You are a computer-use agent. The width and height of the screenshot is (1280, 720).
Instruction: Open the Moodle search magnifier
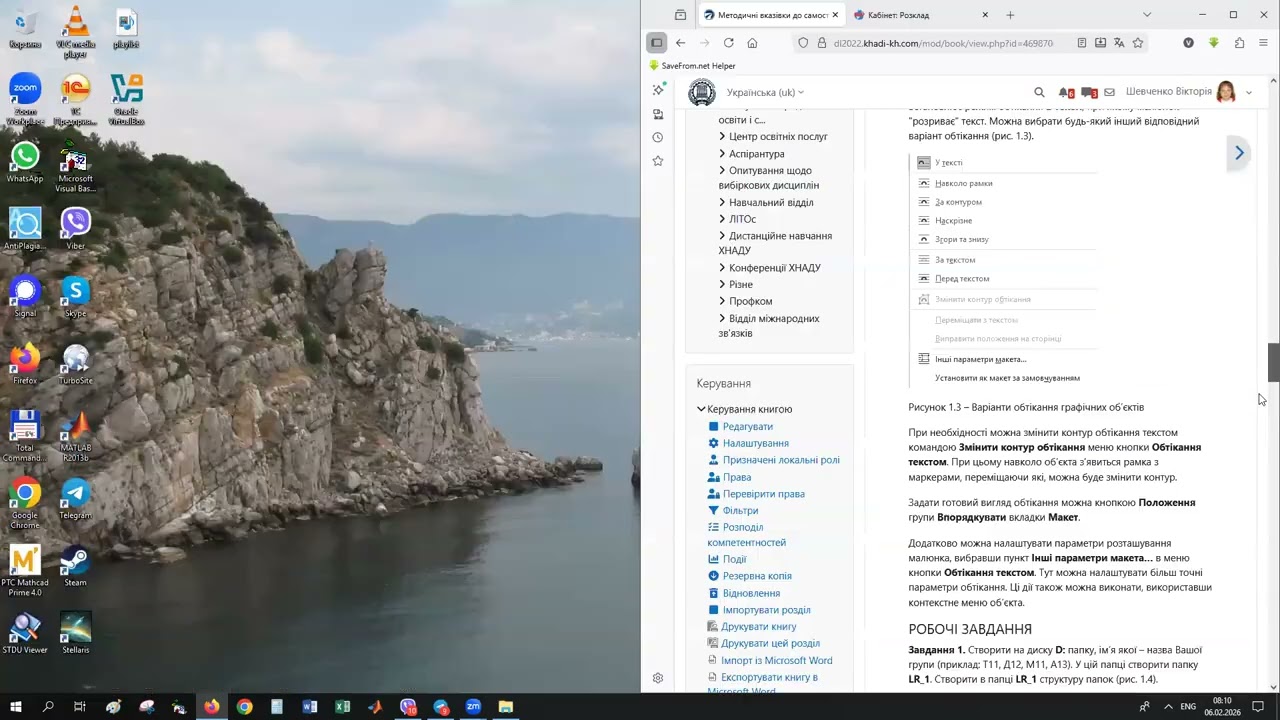point(1039,92)
